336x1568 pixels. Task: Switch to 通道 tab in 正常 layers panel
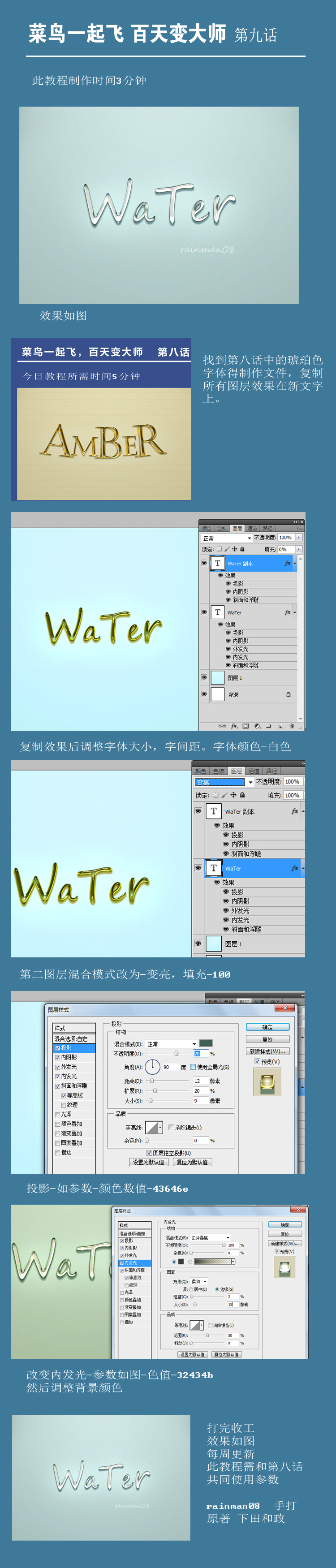[252, 528]
